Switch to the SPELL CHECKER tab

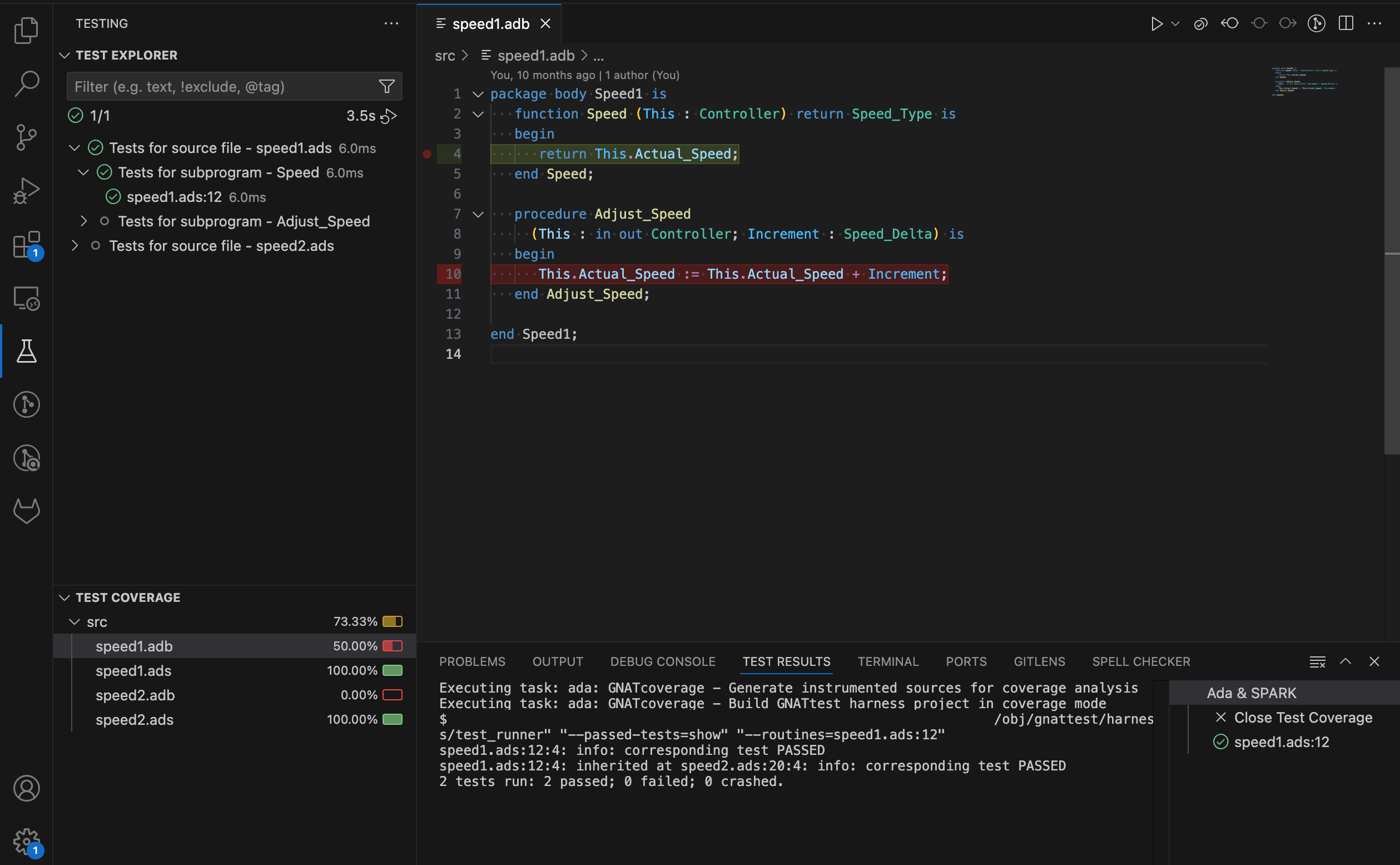1141,662
